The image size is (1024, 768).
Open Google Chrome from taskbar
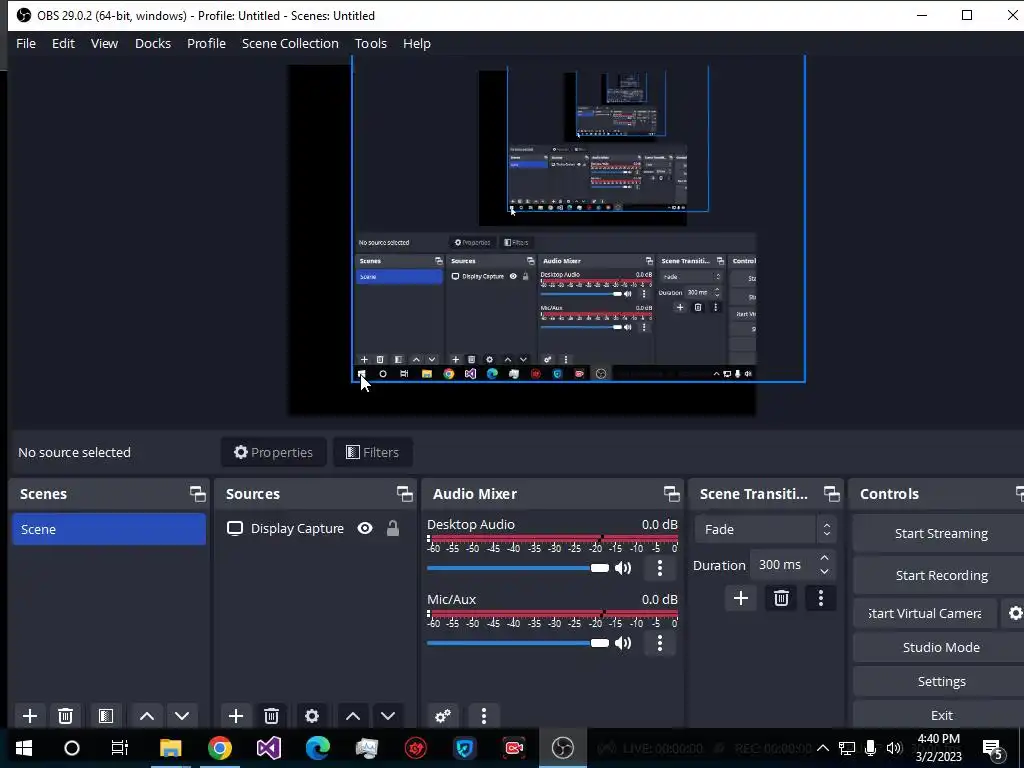[220, 748]
